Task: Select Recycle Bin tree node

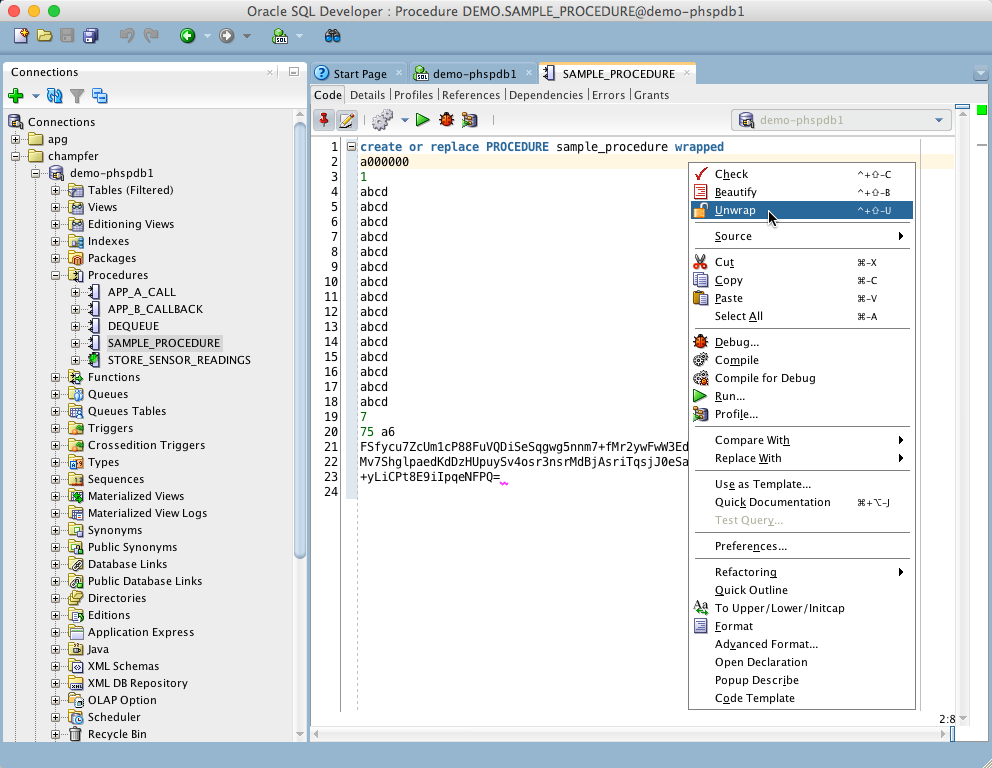Action: coord(117,734)
